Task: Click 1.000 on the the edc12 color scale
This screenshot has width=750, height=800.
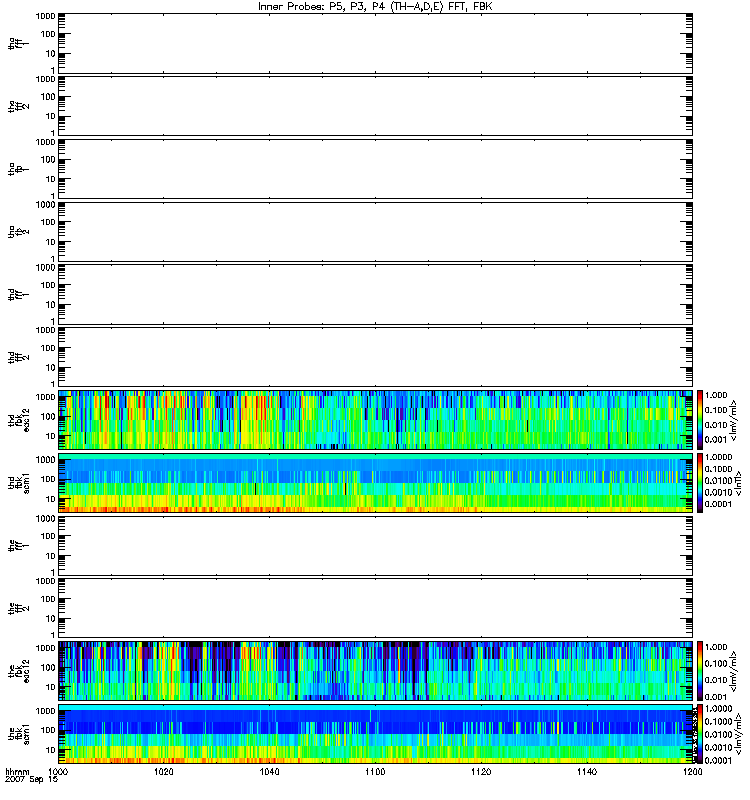Action: (x=716, y=647)
